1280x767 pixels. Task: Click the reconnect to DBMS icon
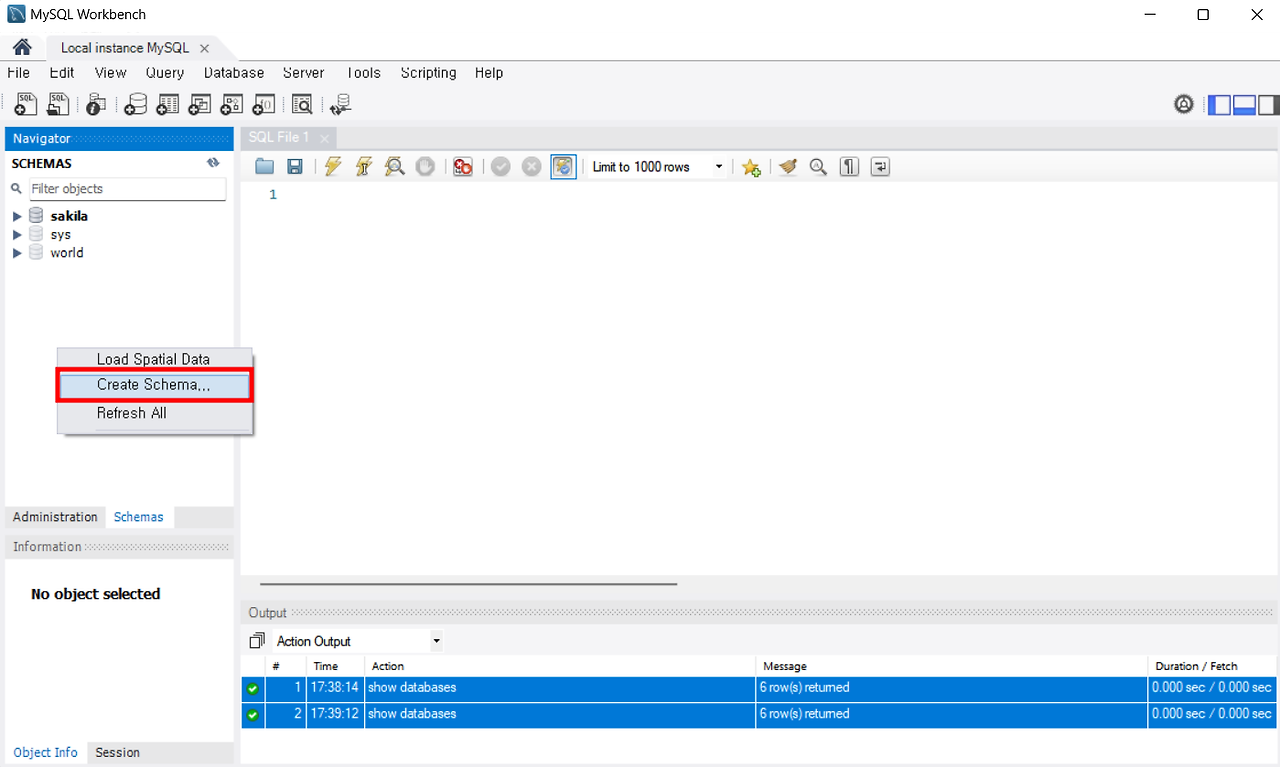pos(341,104)
